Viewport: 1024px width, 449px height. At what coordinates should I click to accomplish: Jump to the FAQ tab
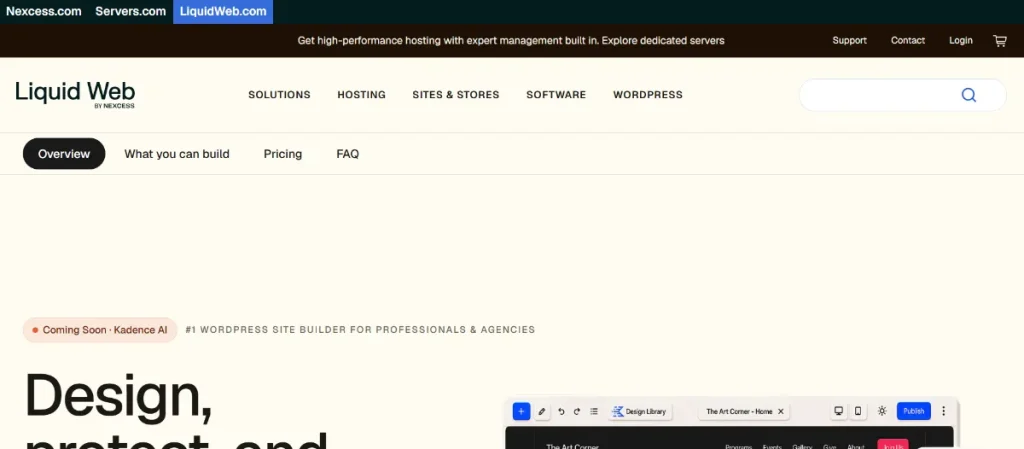[x=347, y=154]
